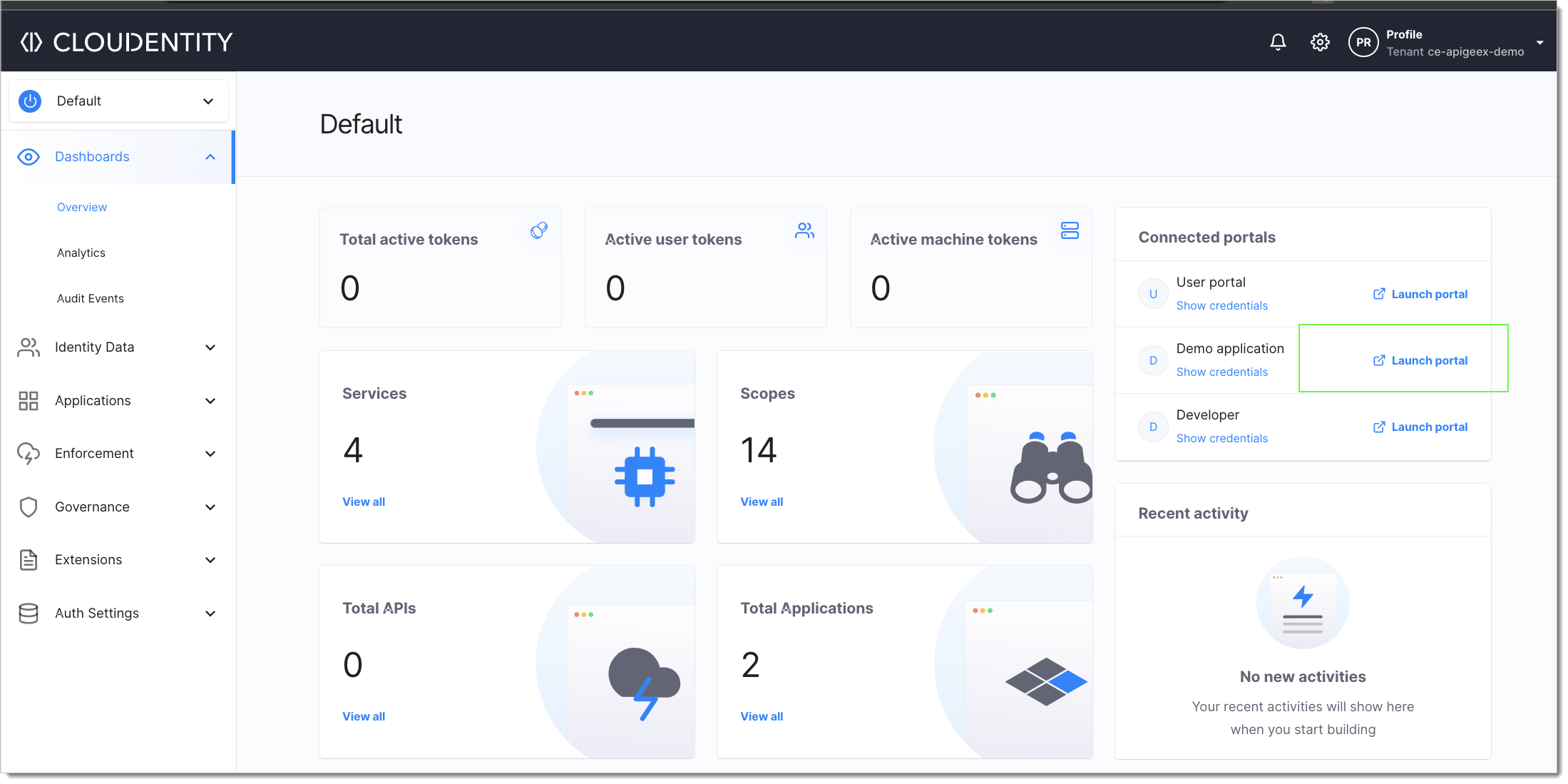Click the Recent activity heading
The image size is (1568, 784).
point(1194,514)
